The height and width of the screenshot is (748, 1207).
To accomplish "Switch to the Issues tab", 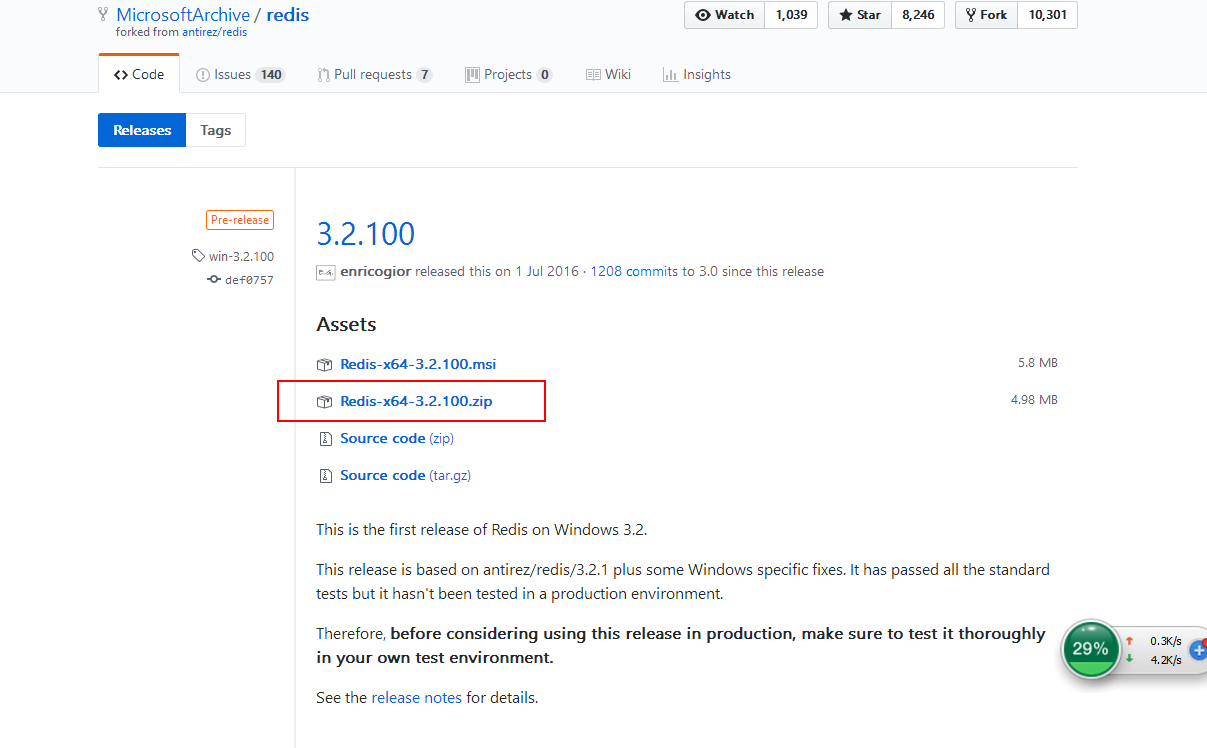I will click(x=240, y=74).
